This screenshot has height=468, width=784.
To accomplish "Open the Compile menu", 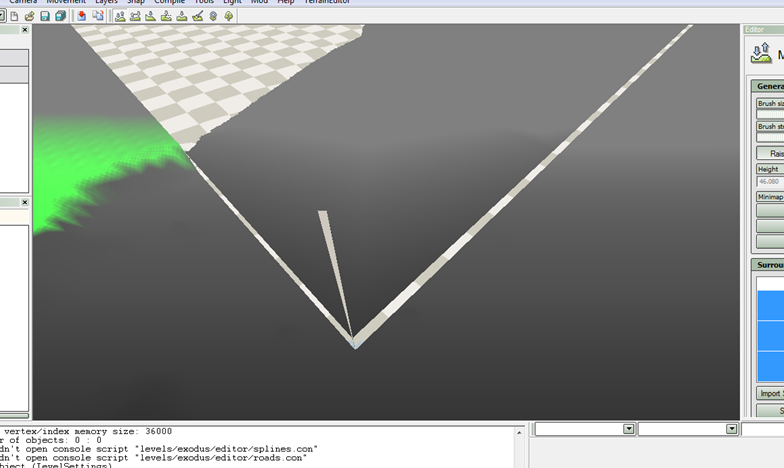I will pyautogui.click(x=170, y=2).
